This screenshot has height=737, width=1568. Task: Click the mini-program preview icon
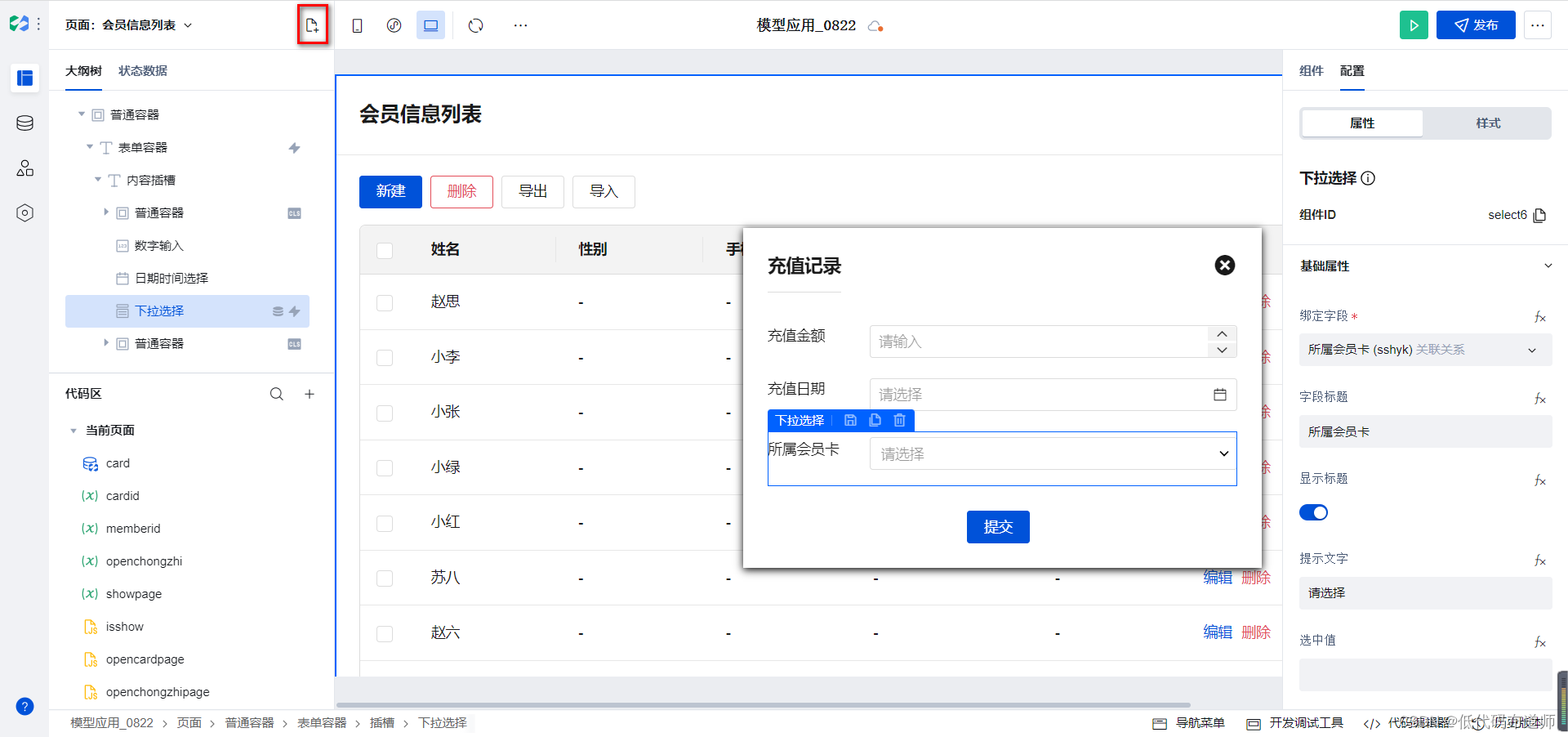(x=394, y=25)
